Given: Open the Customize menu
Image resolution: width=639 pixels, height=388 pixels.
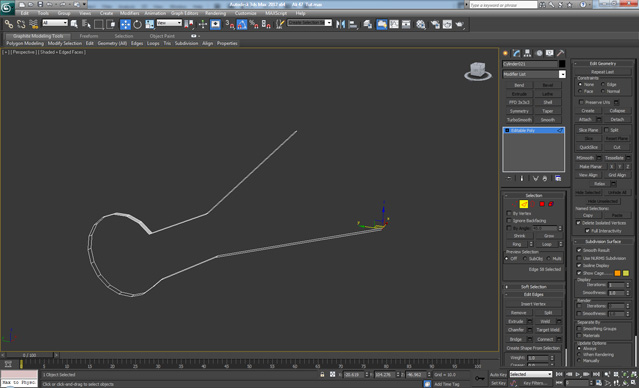Looking at the screenshot, I should 245,13.
